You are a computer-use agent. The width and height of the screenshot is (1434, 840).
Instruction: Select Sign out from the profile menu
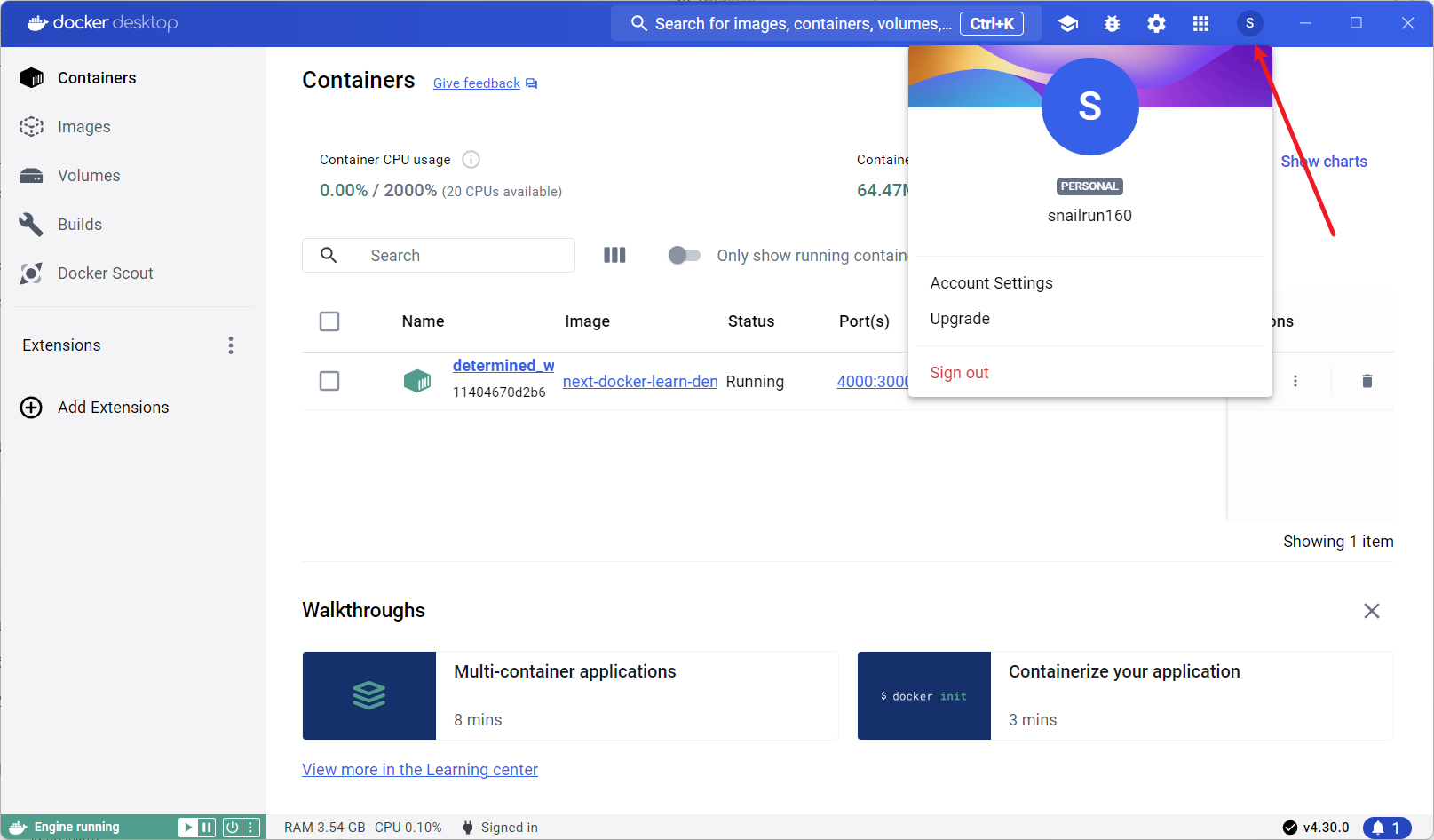959,373
